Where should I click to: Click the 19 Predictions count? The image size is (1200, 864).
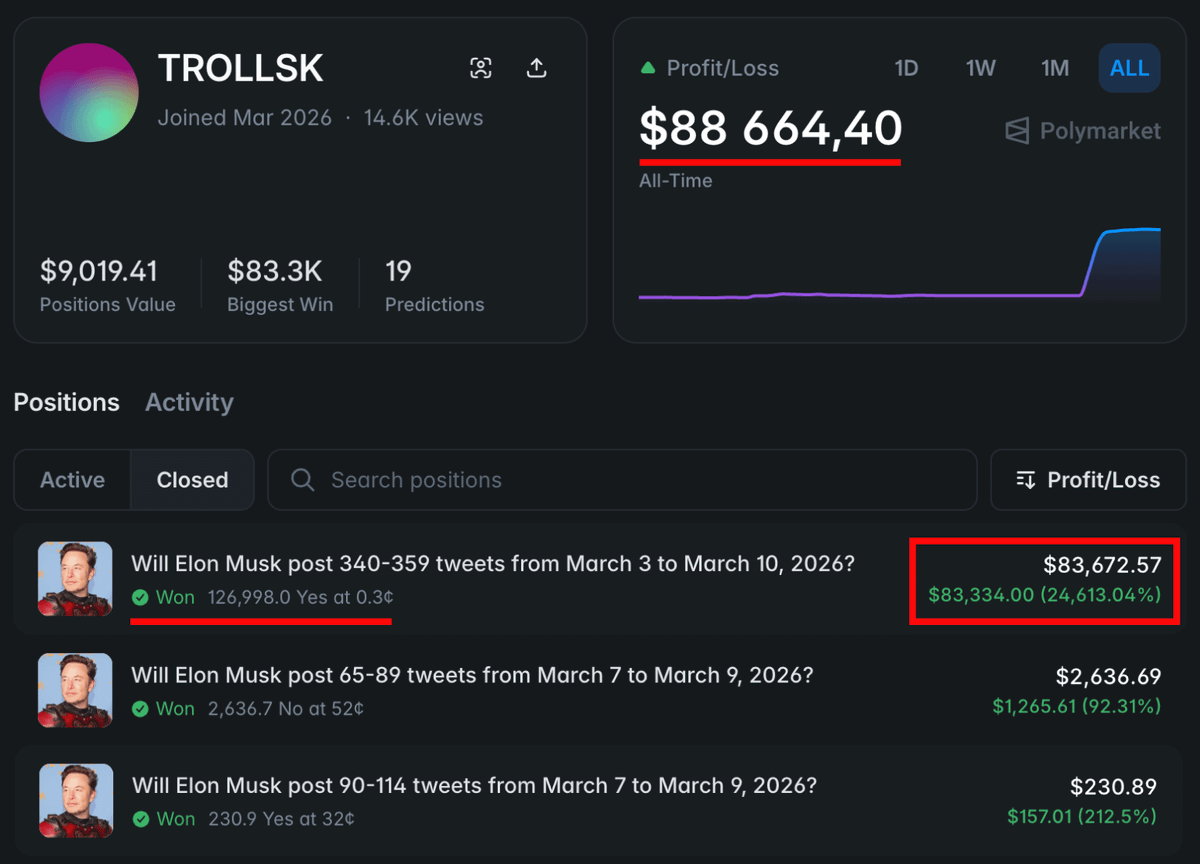[398, 271]
